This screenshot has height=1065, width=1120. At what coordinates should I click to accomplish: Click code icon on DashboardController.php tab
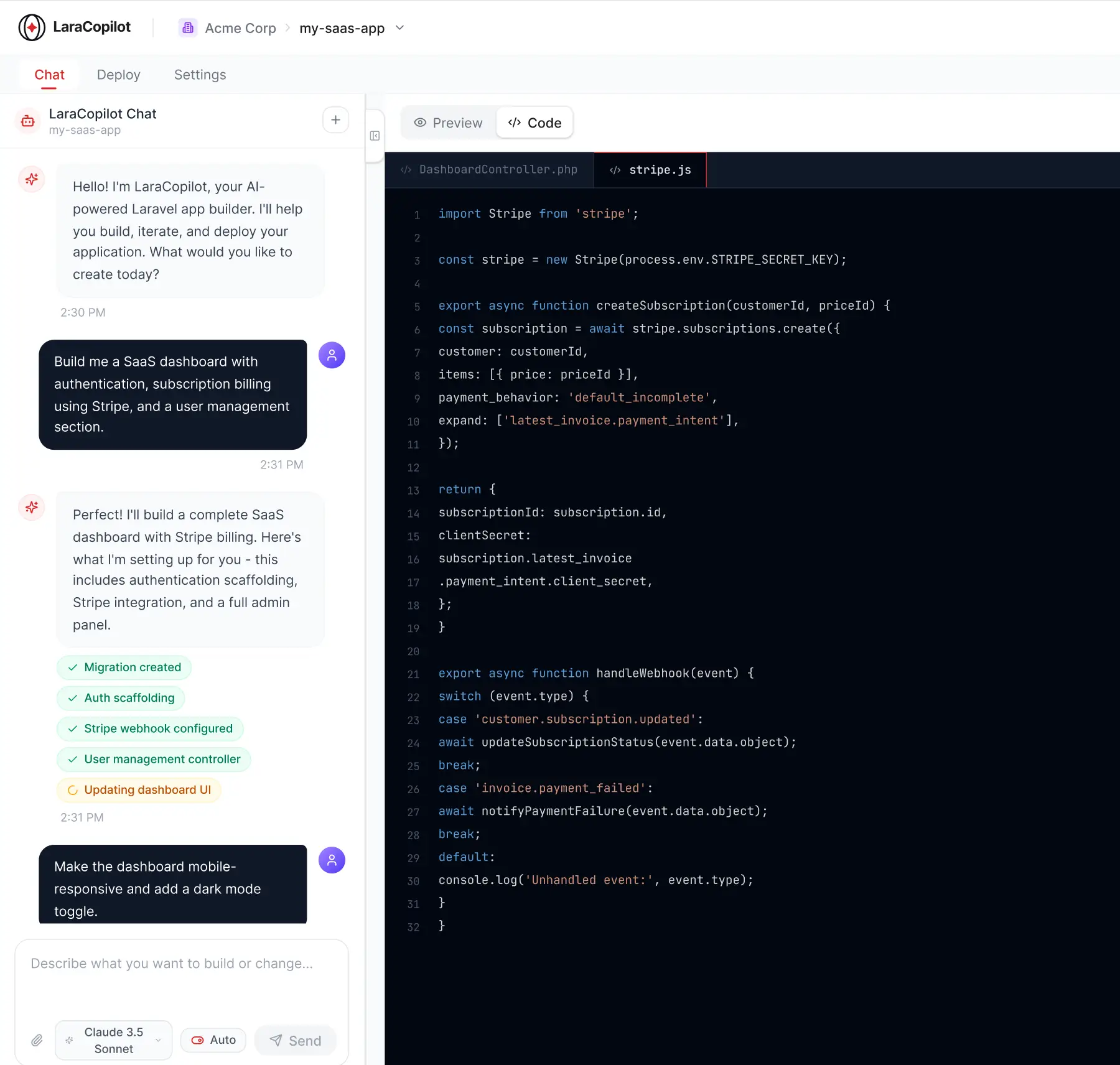tap(406, 170)
